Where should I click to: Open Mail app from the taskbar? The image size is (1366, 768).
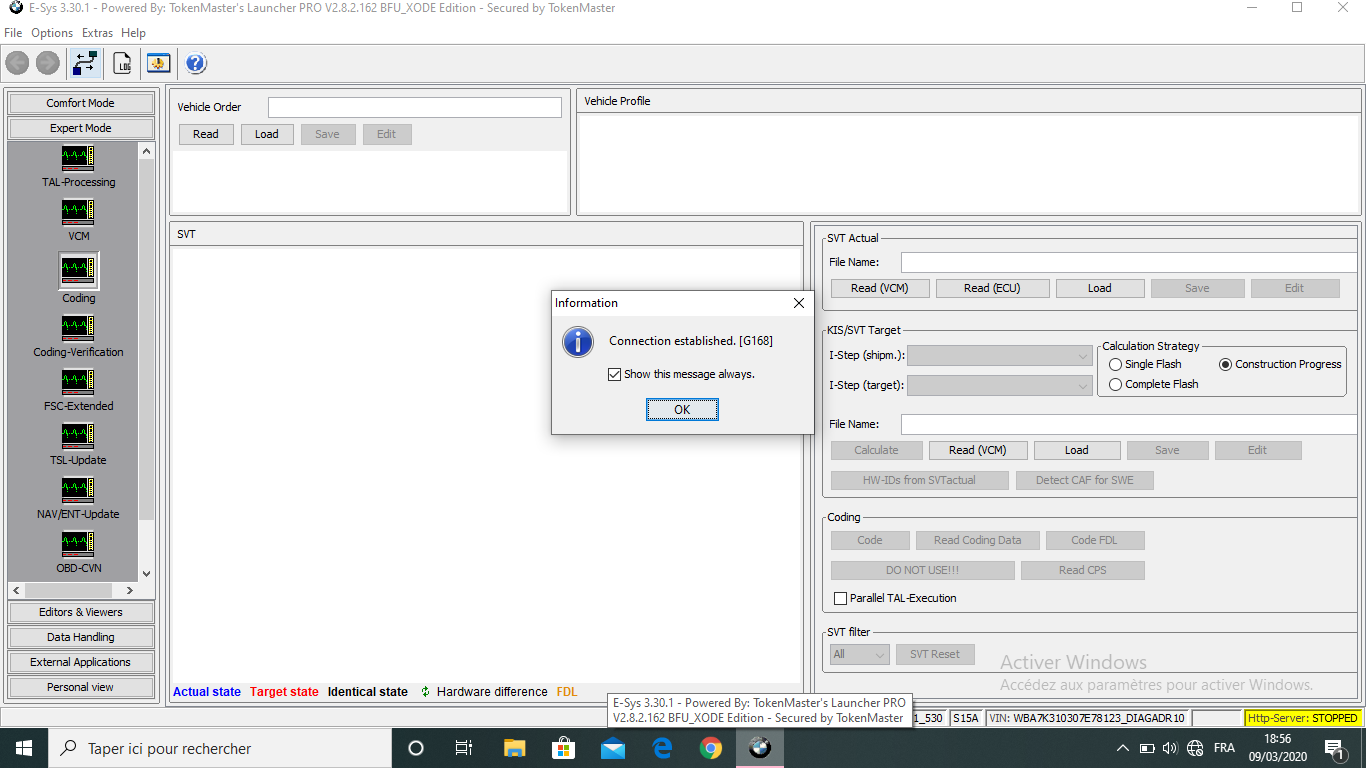612,748
